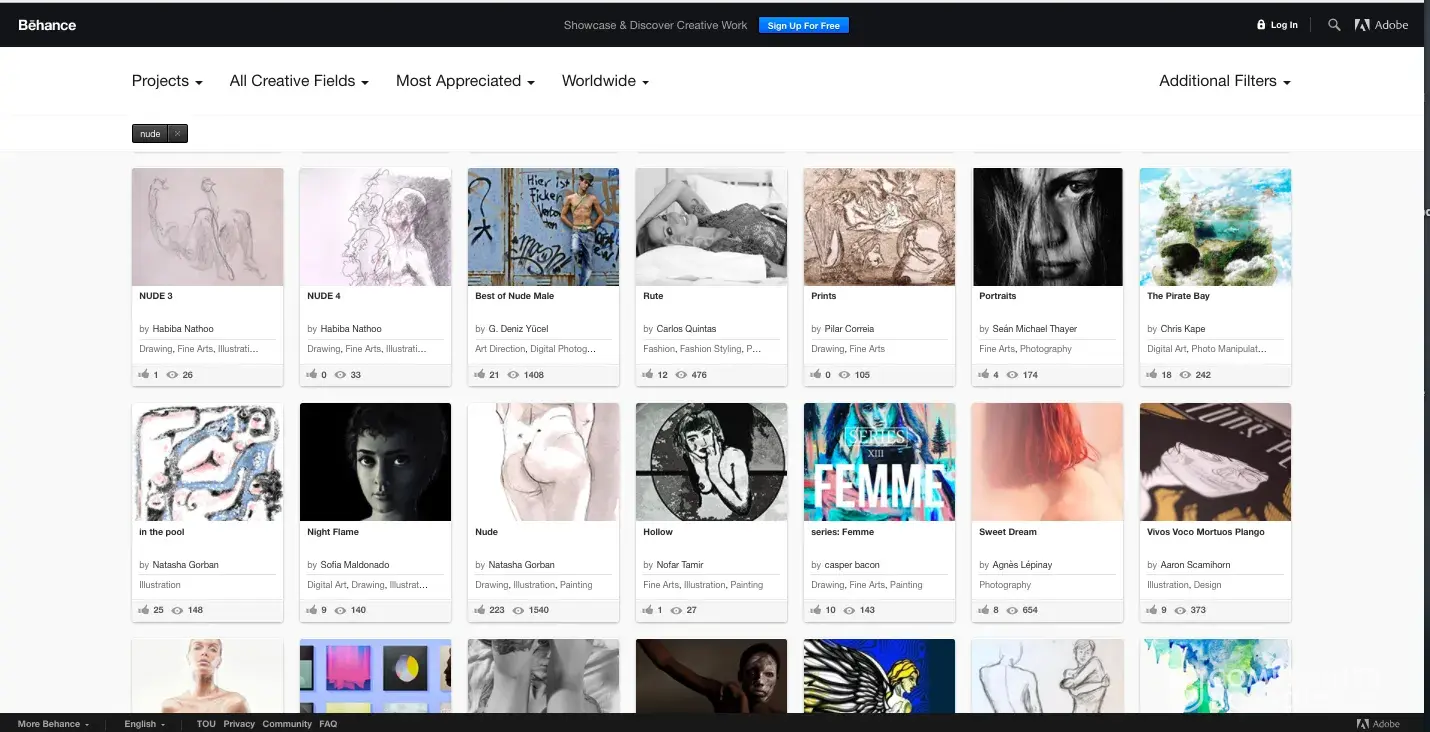This screenshot has height=732, width=1430.
Task: Click the Adobe logo in footer
Action: [x=1378, y=724]
